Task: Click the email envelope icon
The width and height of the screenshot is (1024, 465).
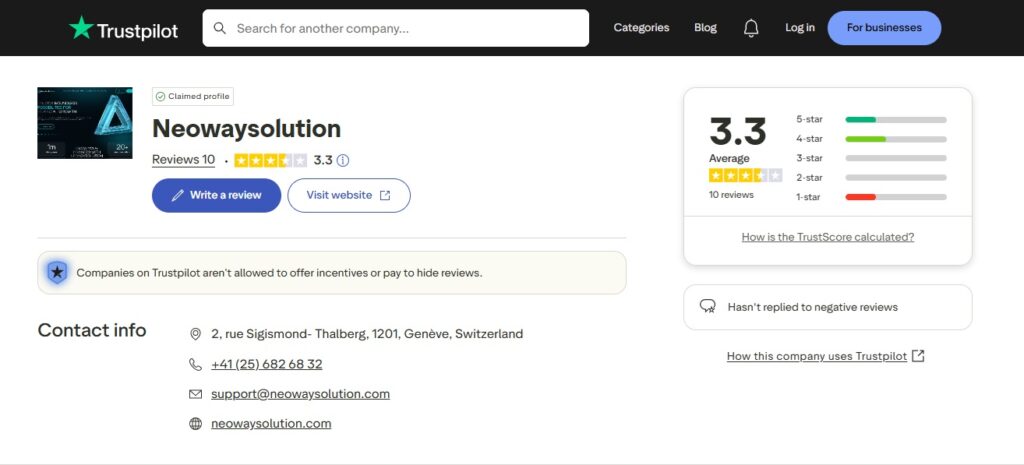Action: pyautogui.click(x=195, y=394)
